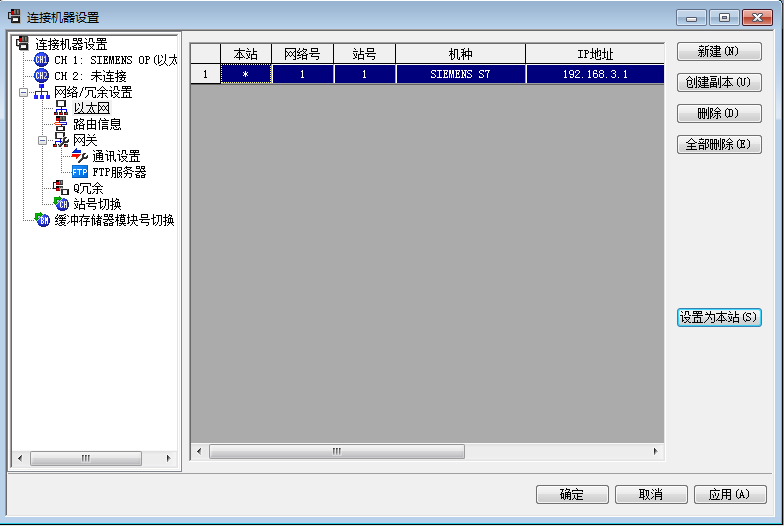The width and height of the screenshot is (784, 526).
Task: Apply changes with 应用(A) button
Action: tap(730, 494)
